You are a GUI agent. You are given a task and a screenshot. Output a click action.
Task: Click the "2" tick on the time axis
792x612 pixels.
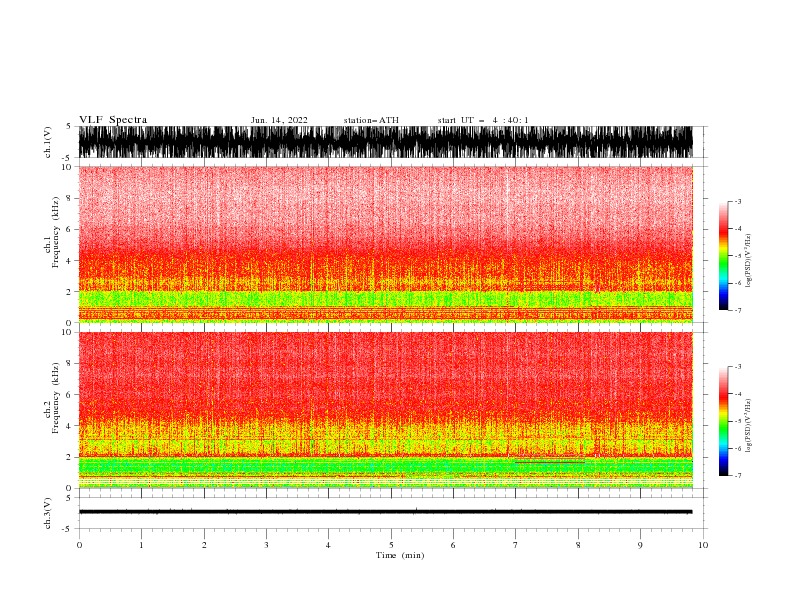pyautogui.click(x=204, y=545)
